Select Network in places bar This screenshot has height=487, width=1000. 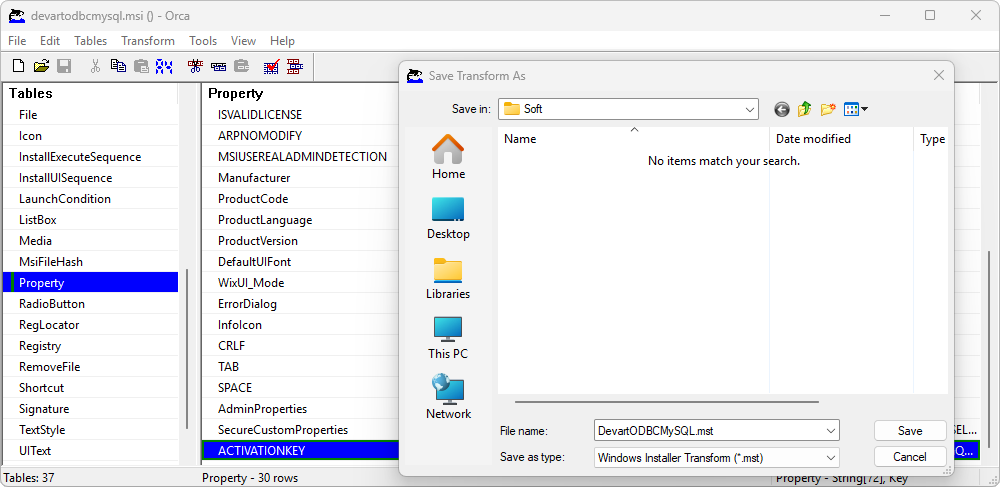coord(448,397)
